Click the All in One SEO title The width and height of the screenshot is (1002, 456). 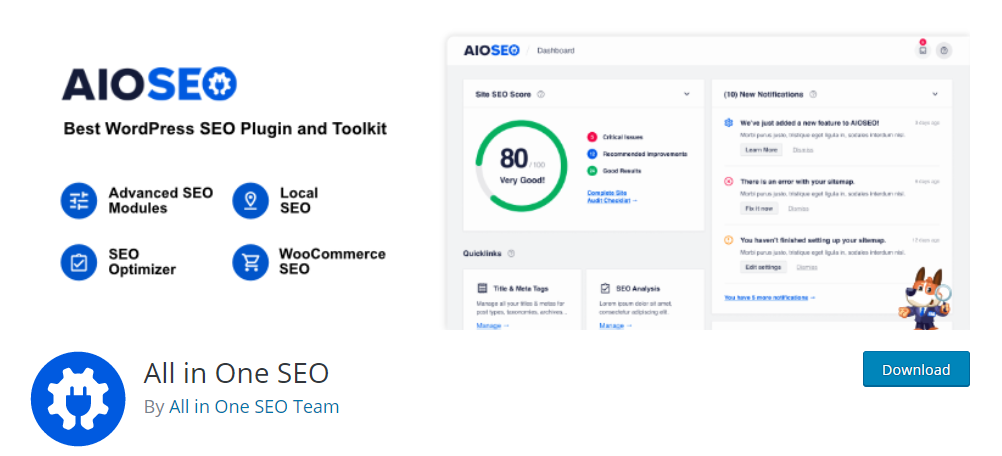236,373
